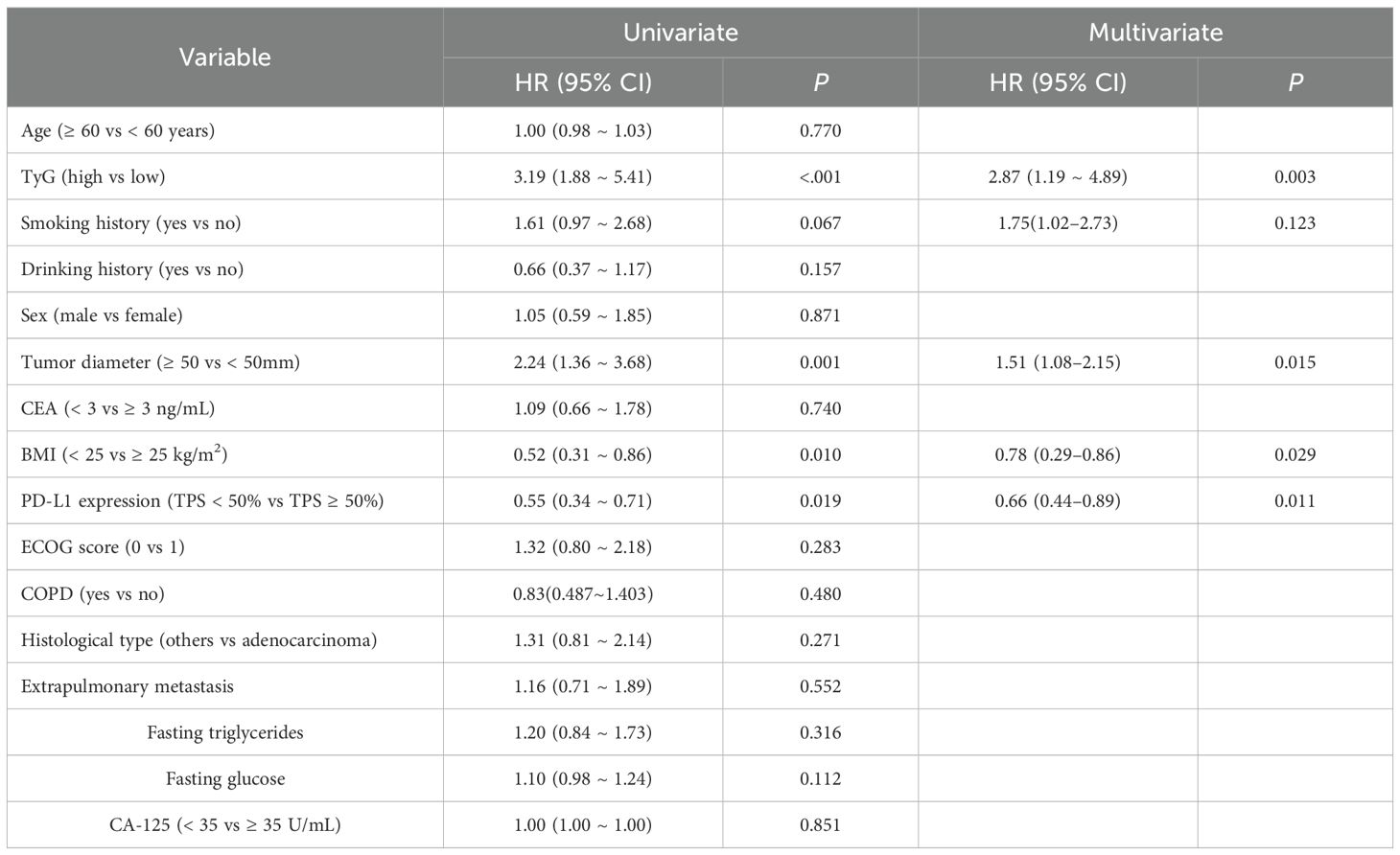The height and width of the screenshot is (855, 1400).
Task: Select the Univariate header cell
Action: point(680,33)
